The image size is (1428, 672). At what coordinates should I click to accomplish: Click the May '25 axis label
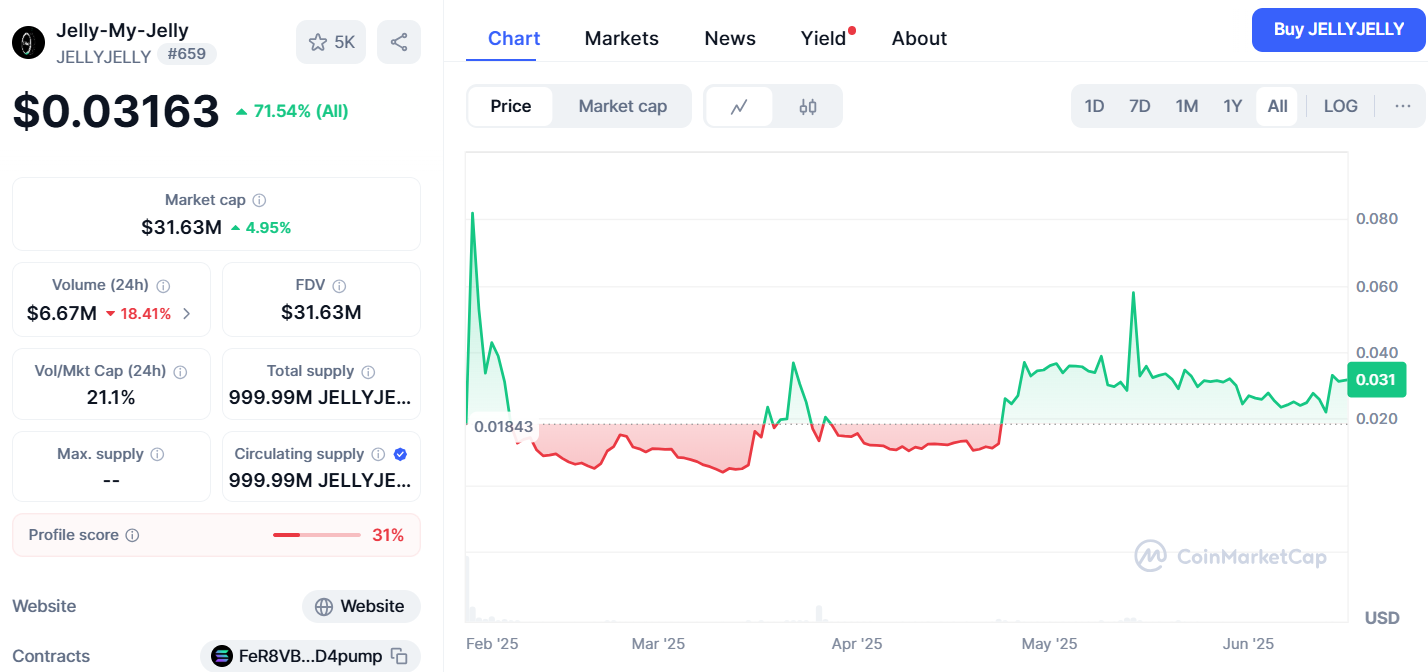[x=1049, y=644]
